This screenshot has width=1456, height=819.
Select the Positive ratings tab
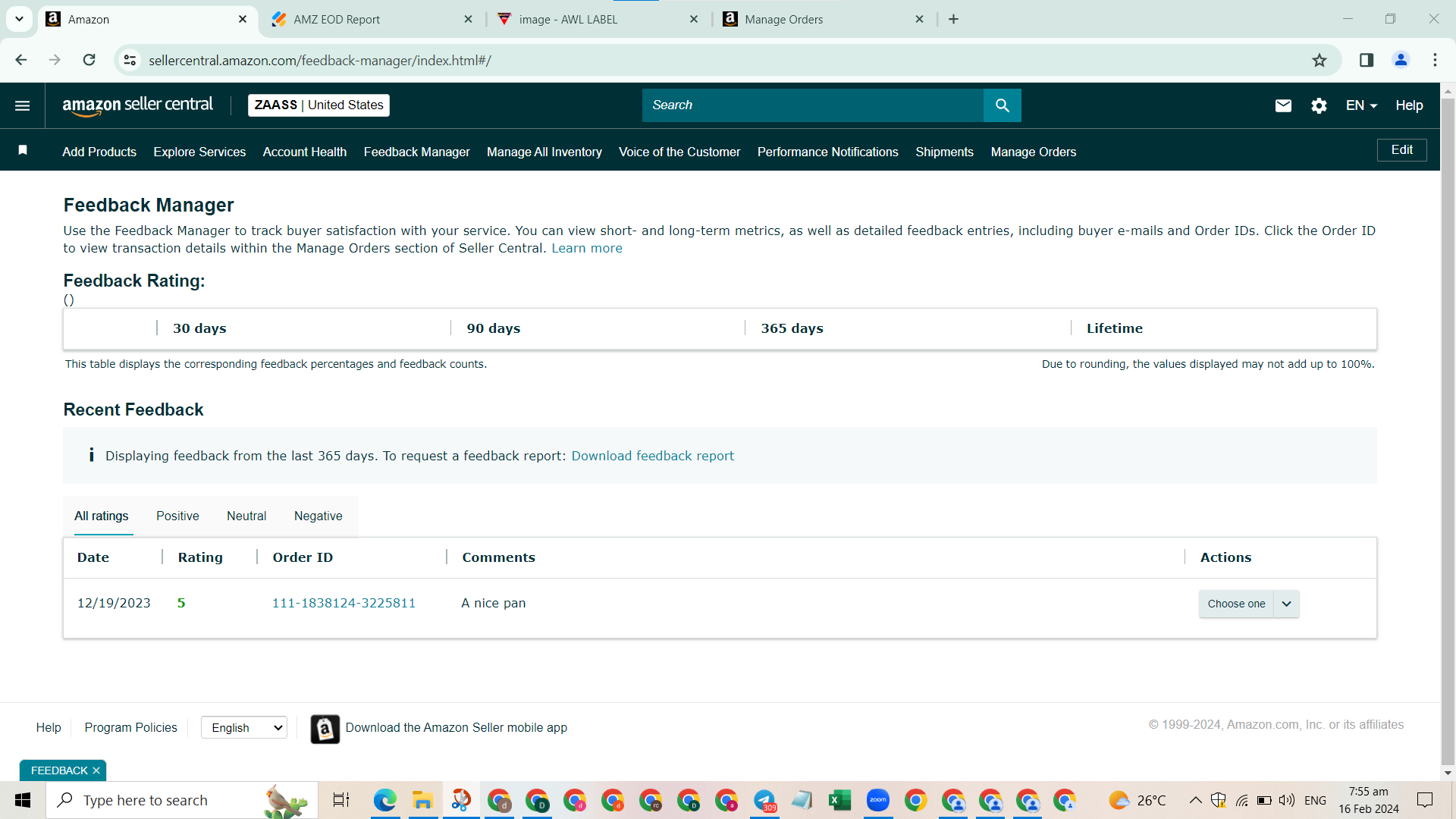(x=177, y=516)
